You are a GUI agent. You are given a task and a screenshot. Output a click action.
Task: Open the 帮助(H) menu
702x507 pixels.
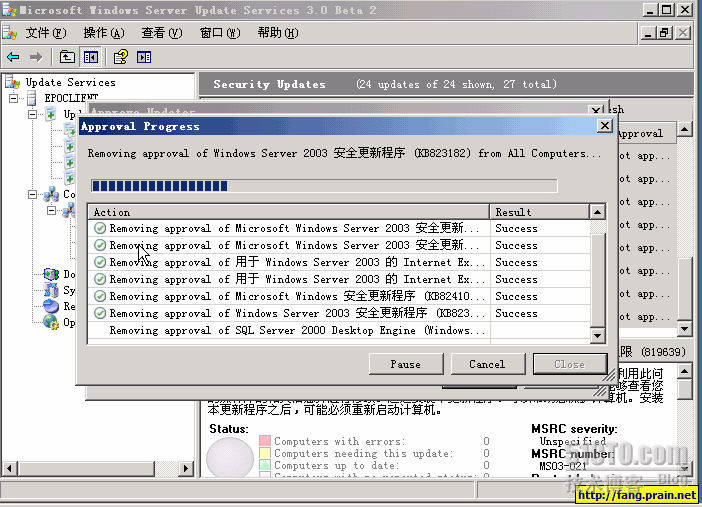coord(278,33)
